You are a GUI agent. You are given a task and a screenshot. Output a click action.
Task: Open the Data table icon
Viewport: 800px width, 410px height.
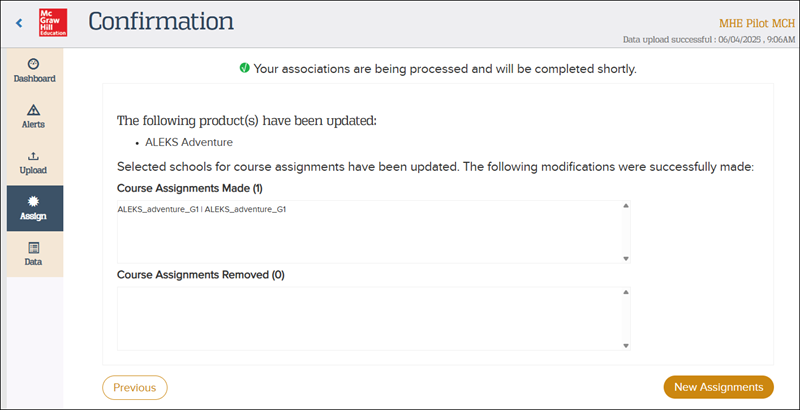click(34, 247)
